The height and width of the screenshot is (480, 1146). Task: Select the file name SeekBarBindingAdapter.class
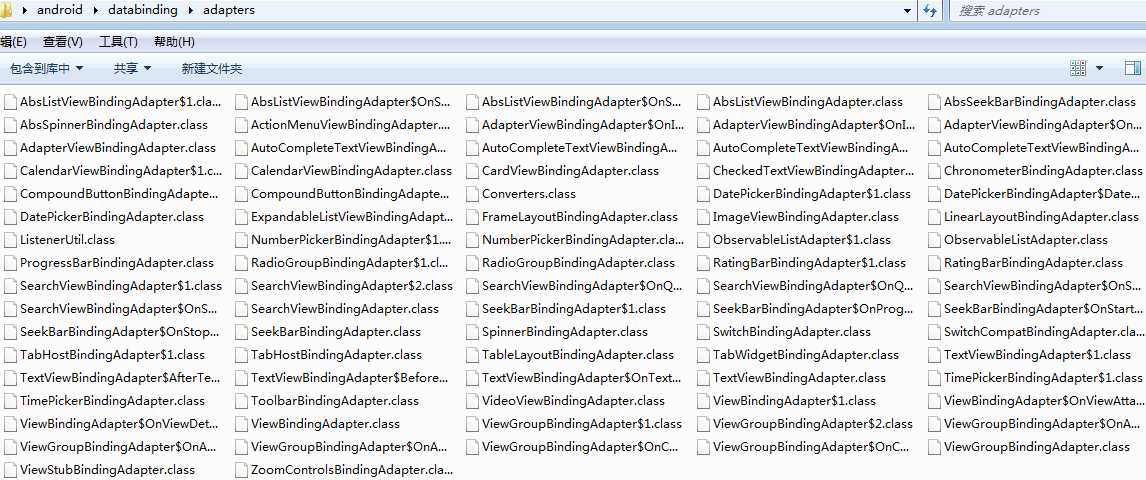pos(335,332)
